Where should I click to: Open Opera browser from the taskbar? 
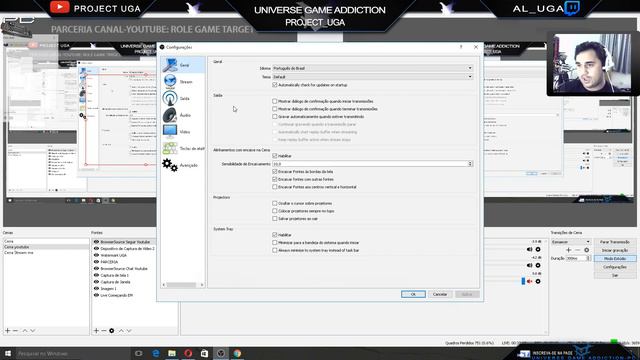[188, 353]
